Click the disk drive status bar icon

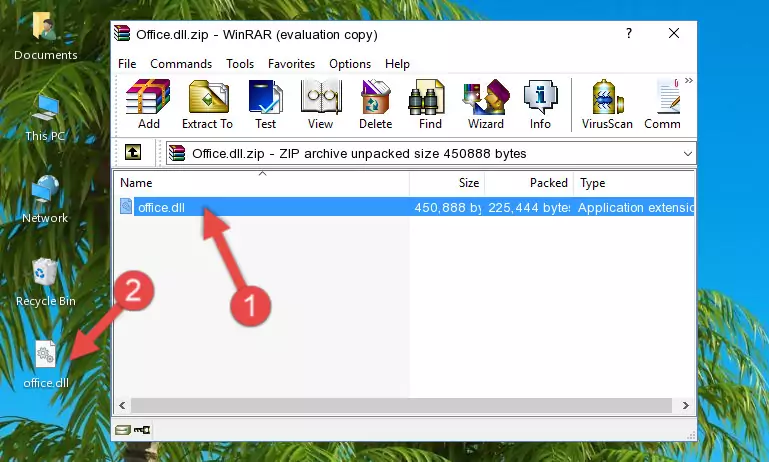point(123,430)
